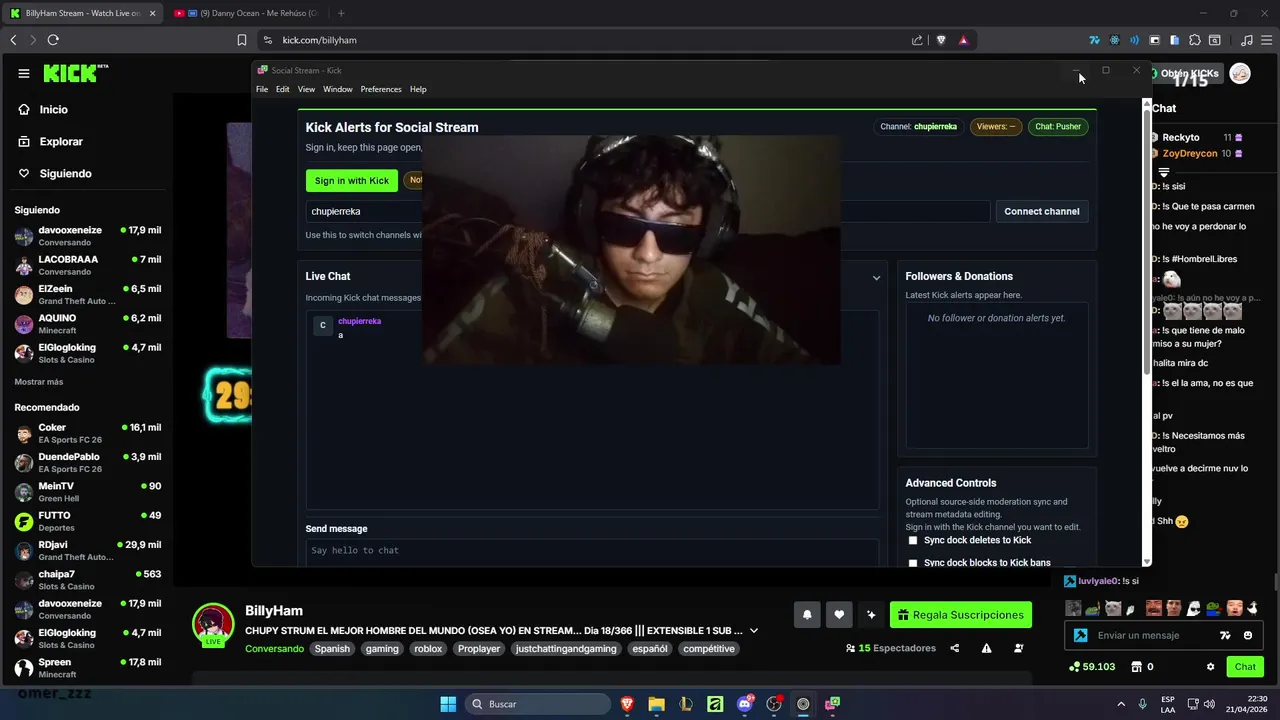This screenshot has width=1280, height=720.
Task: Click the sparkle icon beside the heart button
Action: (x=871, y=615)
